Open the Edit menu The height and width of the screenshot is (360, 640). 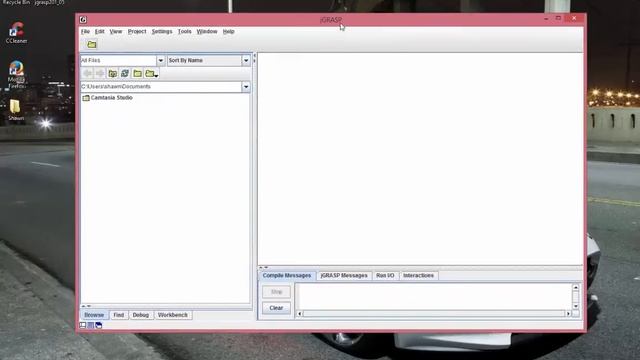(x=100, y=31)
